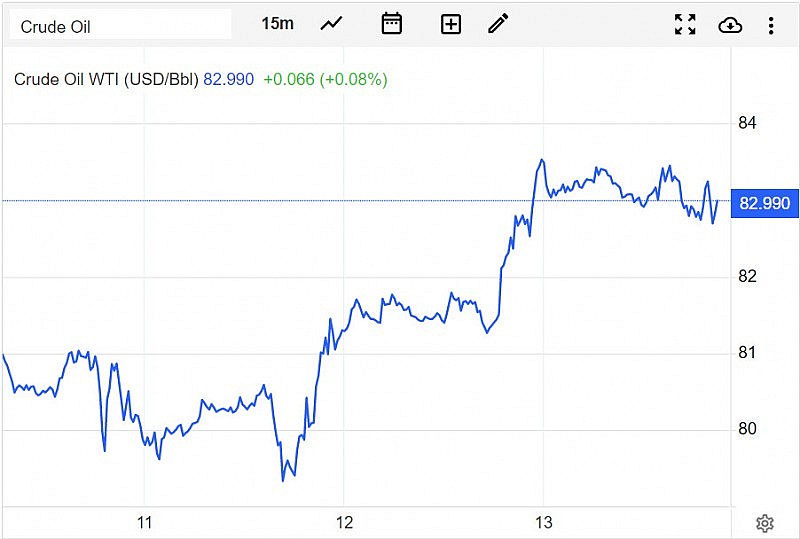Select the pencil drawing tool
The image size is (800, 539).
[498, 24]
